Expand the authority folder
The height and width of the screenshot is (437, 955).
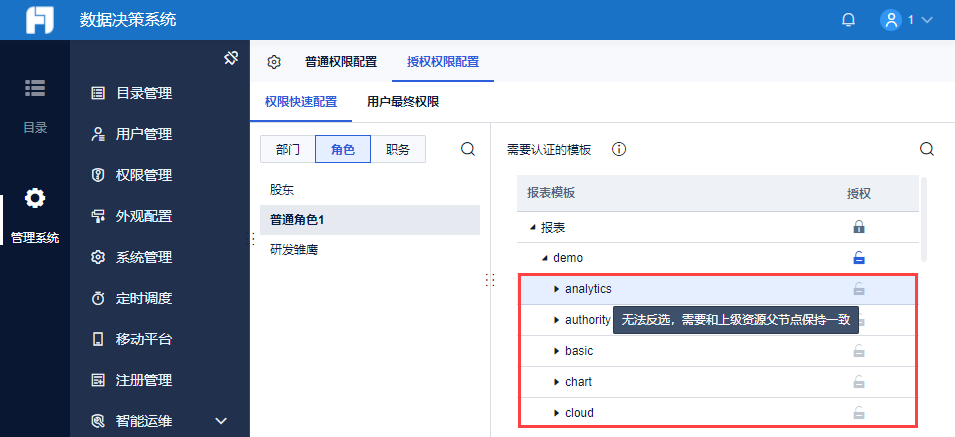556,320
